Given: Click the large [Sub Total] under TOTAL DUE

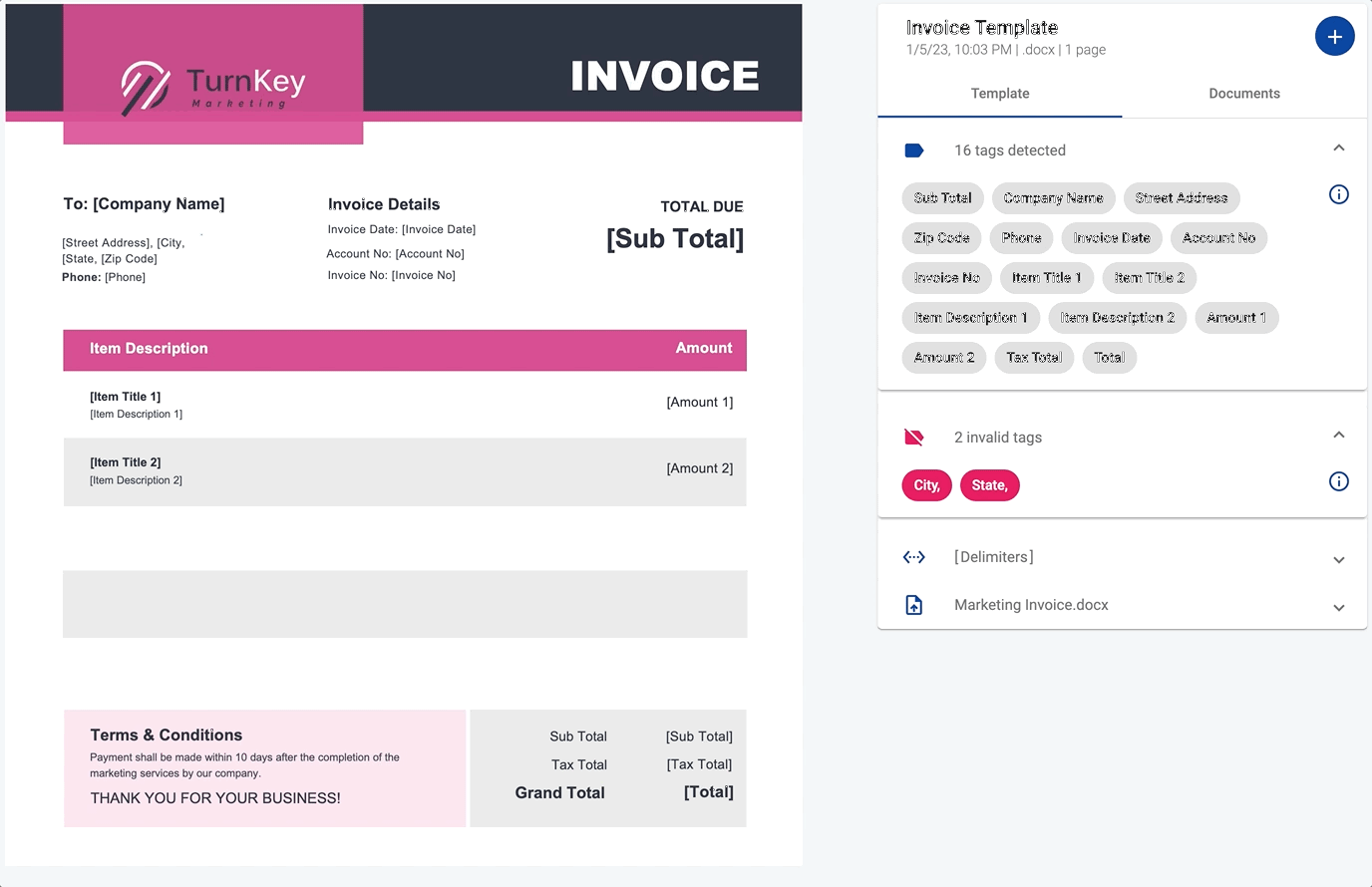Looking at the screenshot, I should 675,239.
